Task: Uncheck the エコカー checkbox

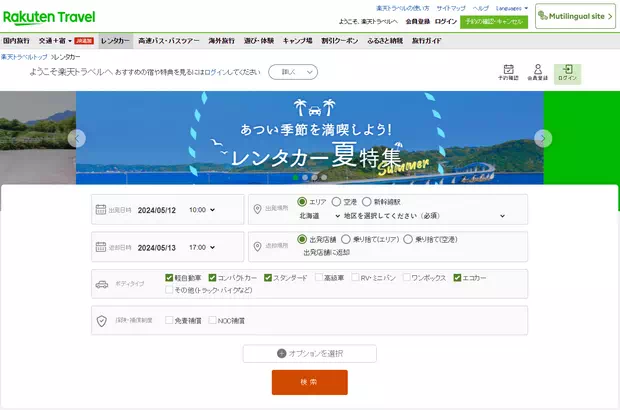Action: [457, 278]
